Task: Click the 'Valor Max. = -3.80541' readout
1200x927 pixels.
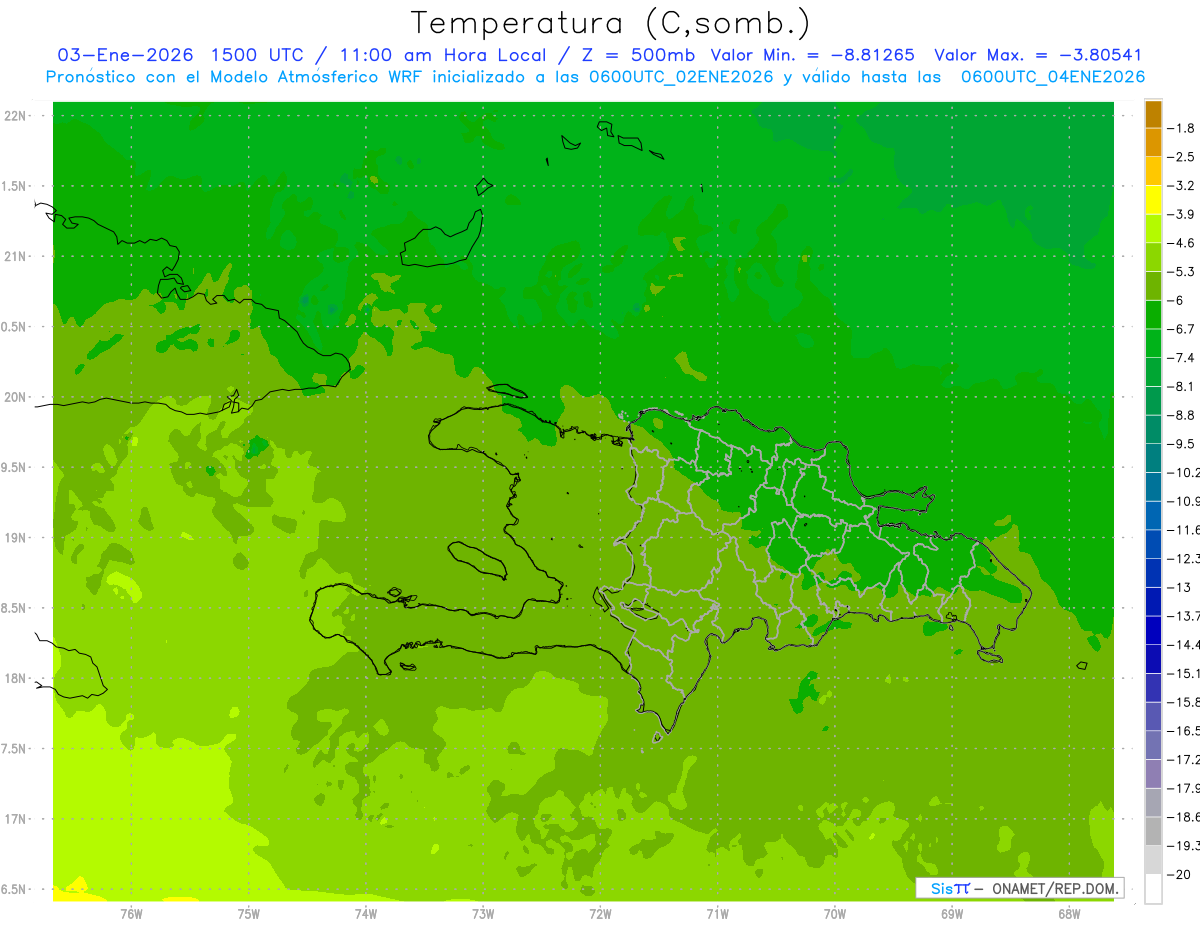Action: (1037, 55)
